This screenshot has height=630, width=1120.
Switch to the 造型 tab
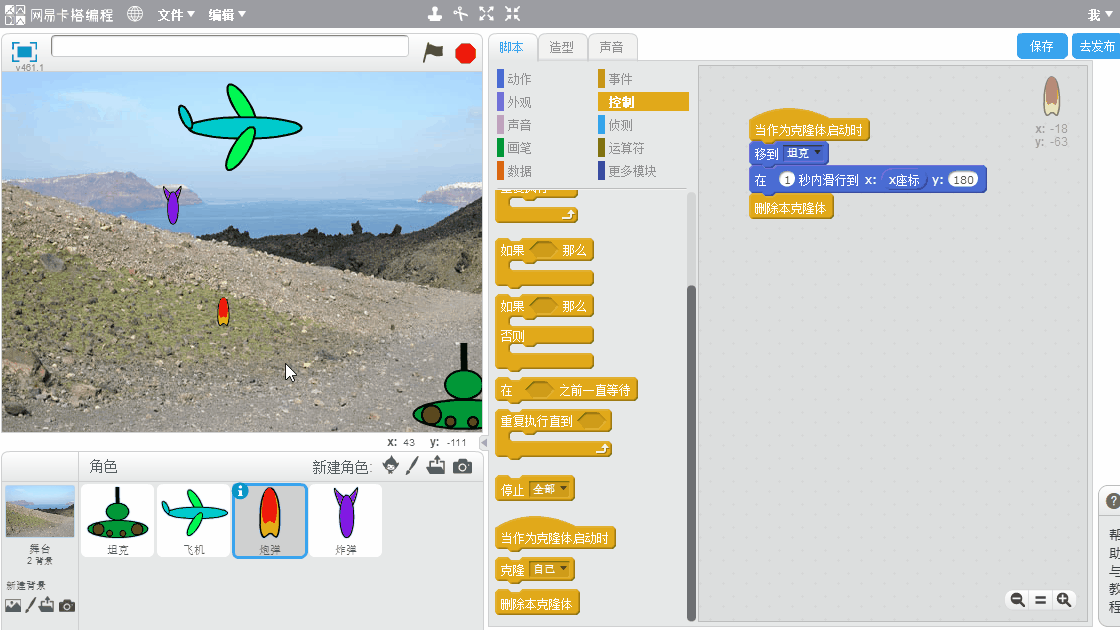click(561, 47)
